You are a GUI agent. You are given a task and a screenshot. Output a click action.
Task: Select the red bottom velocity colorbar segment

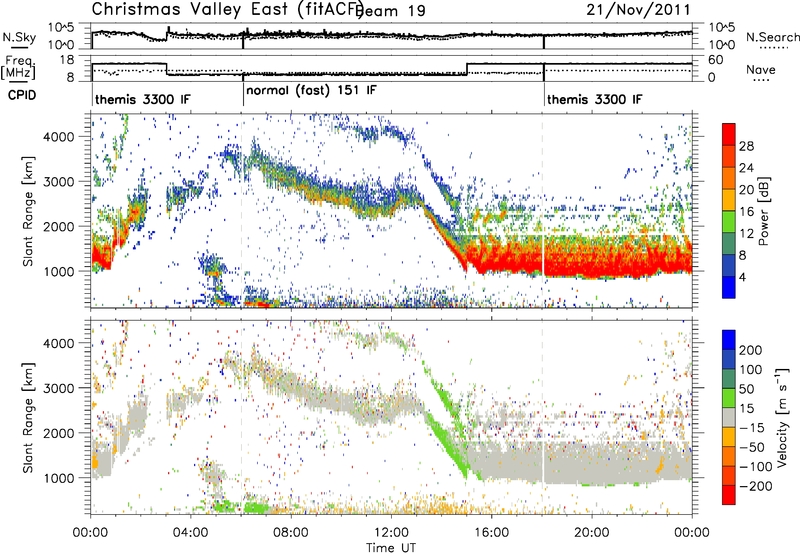point(729,495)
